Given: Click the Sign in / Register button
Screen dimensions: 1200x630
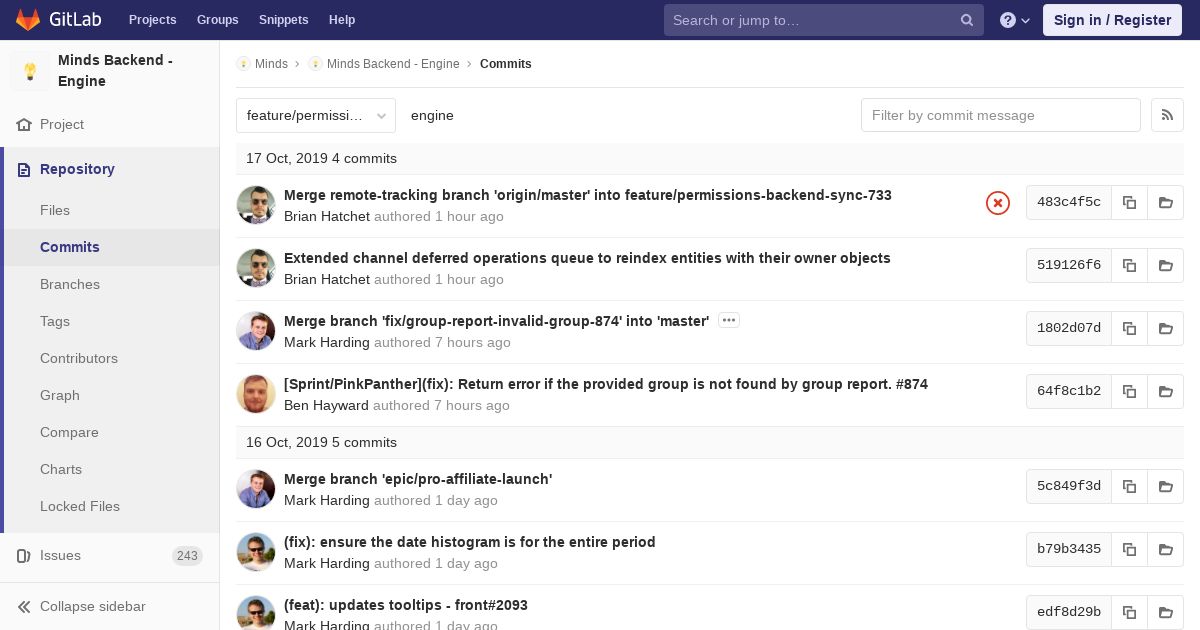Looking at the screenshot, I should [x=1112, y=20].
